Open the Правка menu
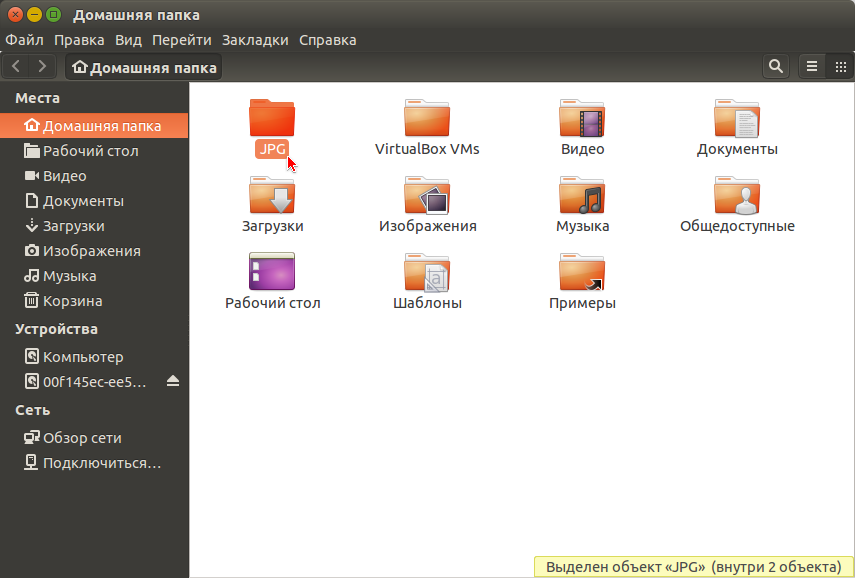Viewport: 855px width, 578px height. coord(79,40)
